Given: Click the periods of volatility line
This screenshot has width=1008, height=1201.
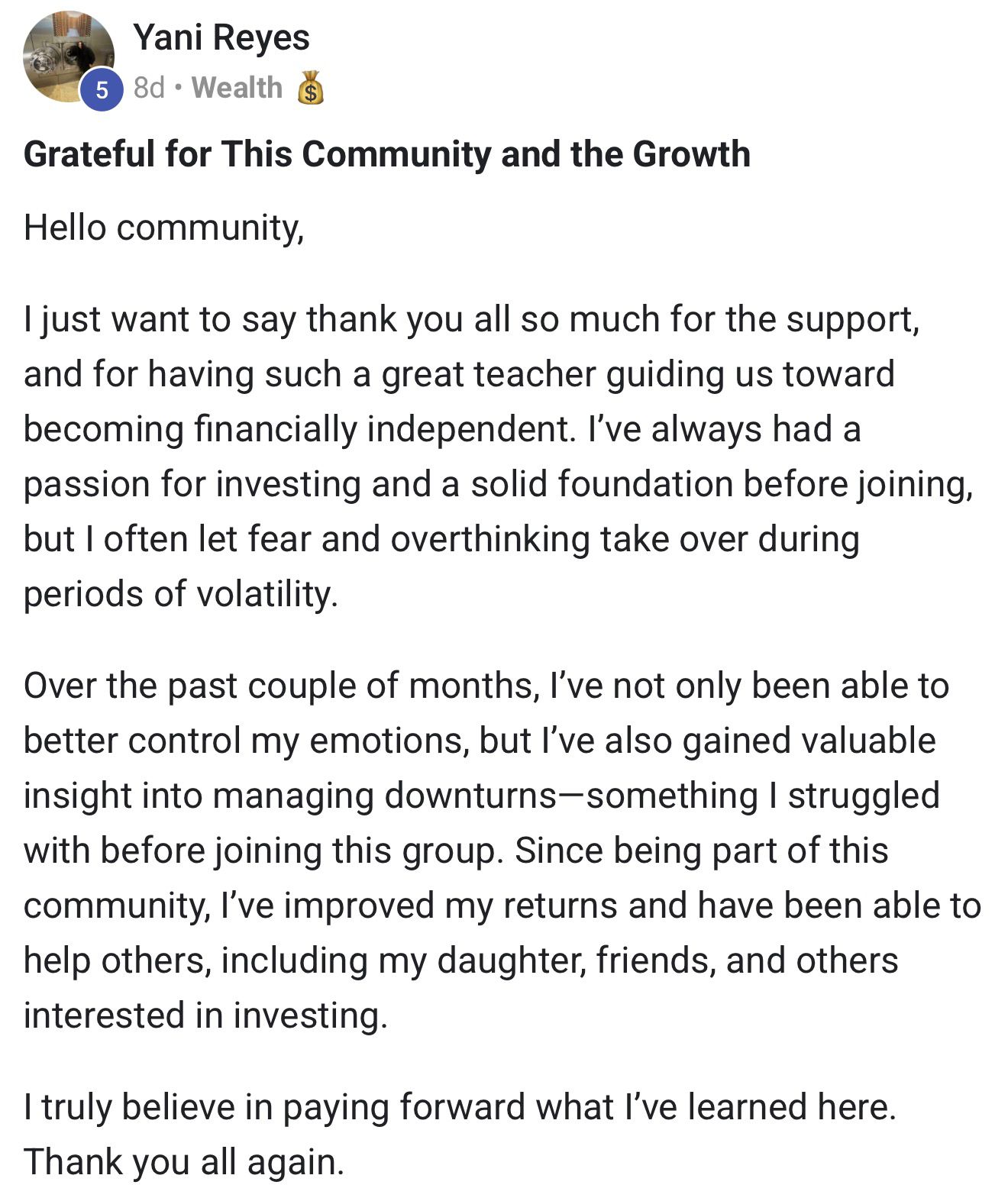Looking at the screenshot, I should (x=180, y=594).
